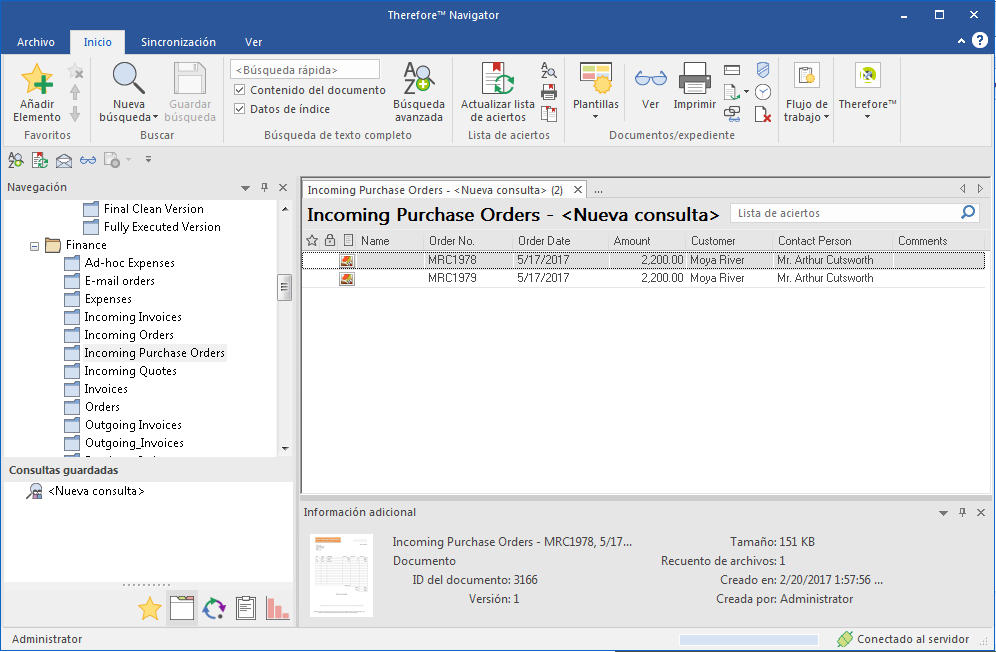Open the clipboard tasks pane icon
Screen dimensions: 996x652
coord(246,609)
